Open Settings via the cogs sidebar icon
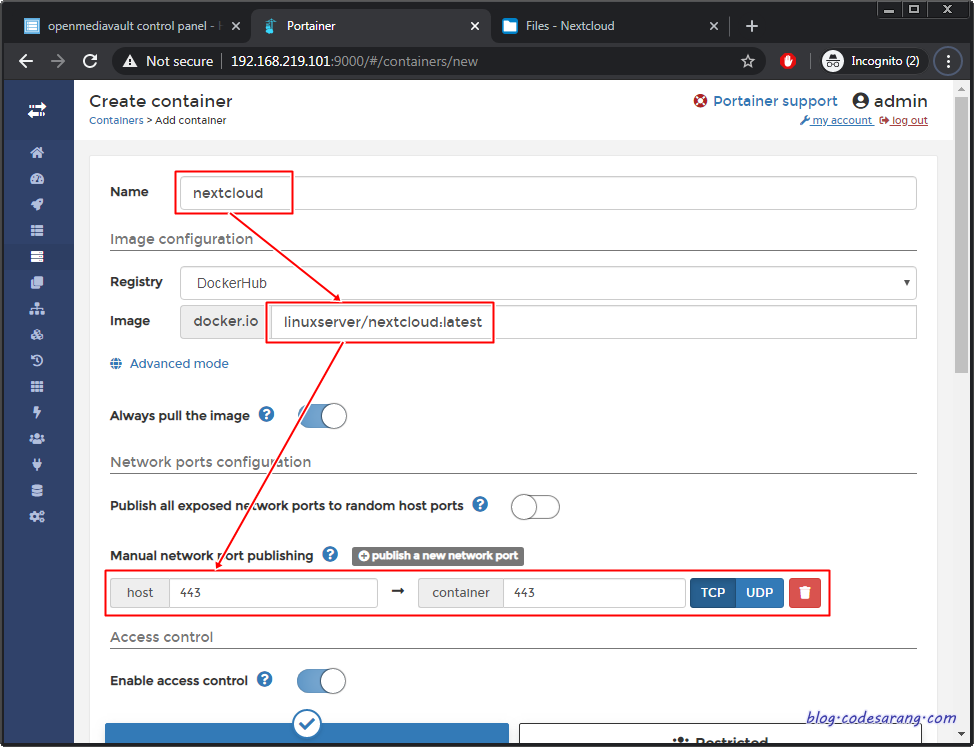 pyautogui.click(x=37, y=517)
